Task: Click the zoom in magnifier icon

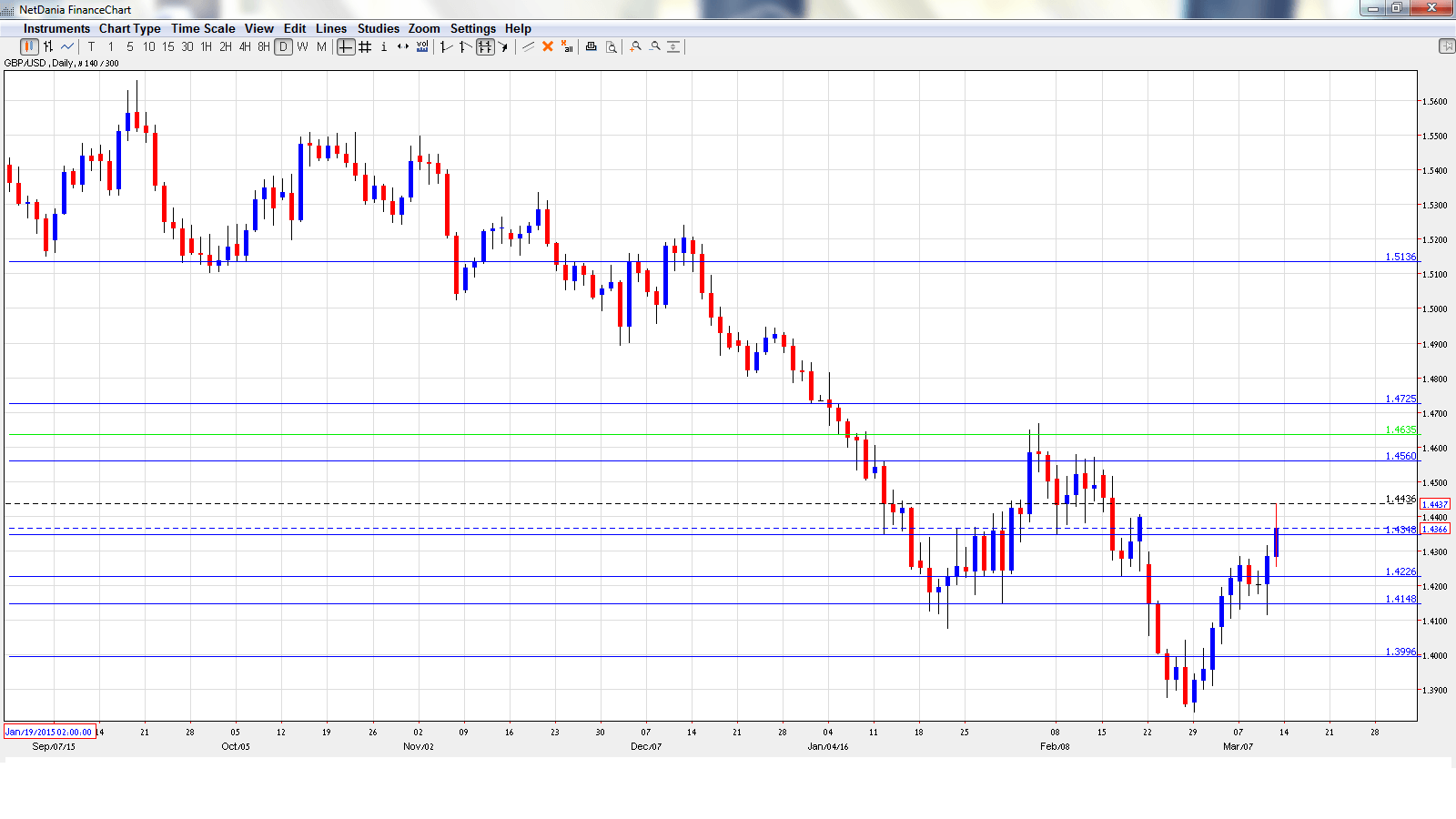Action: [636, 47]
